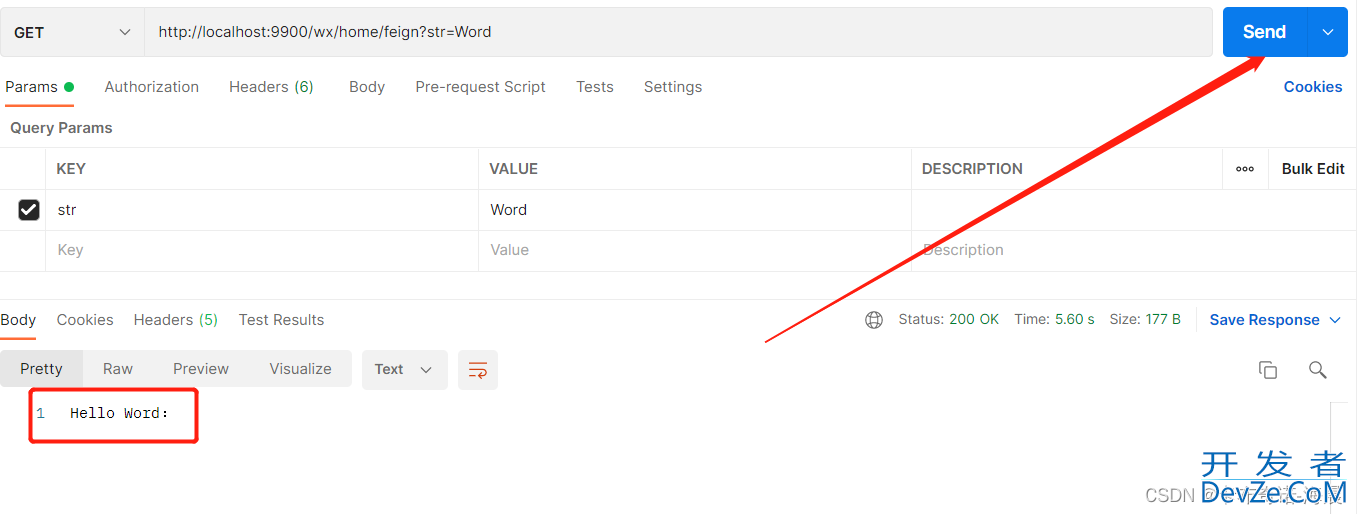The width and height of the screenshot is (1357, 514).
Task: Select the Visualize view
Action: pos(300,369)
